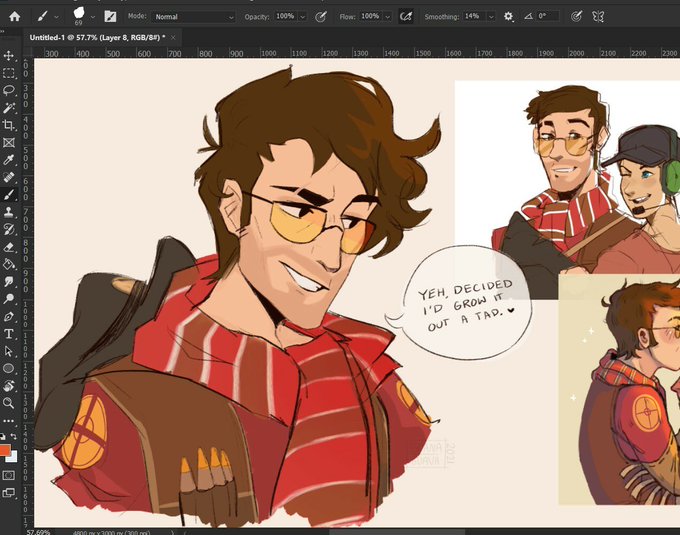The image size is (680, 535).
Task: Open the Opacity slider dropdown arrow
Action: pyautogui.click(x=303, y=17)
